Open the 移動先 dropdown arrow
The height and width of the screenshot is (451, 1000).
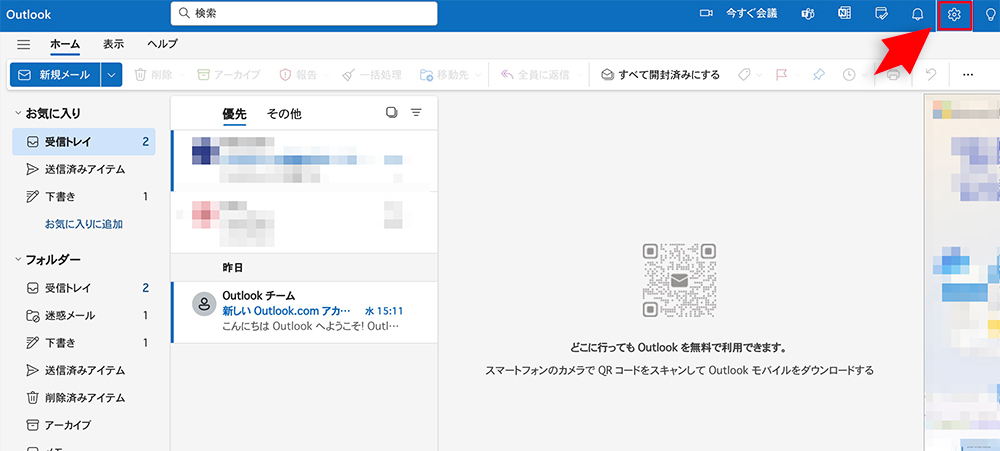pyautogui.click(x=477, y=75)
